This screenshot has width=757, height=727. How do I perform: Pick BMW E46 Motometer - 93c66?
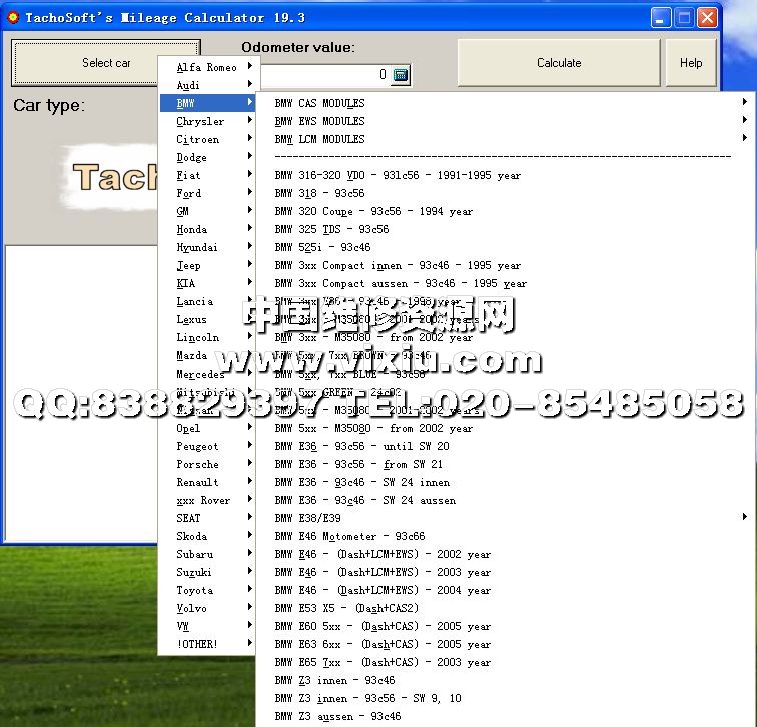(x=350, y=536)
